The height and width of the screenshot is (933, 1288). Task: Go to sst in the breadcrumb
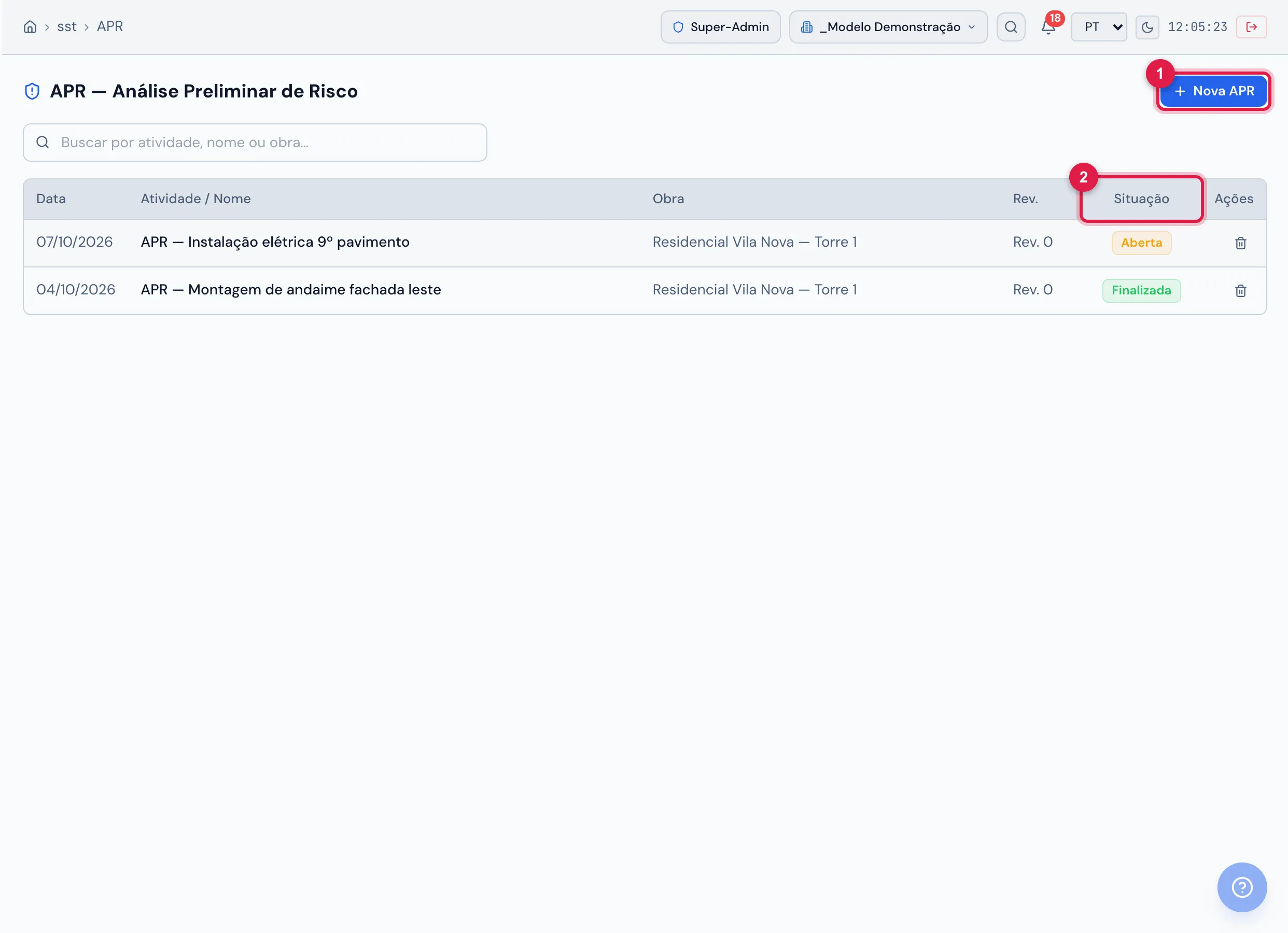[x=66, y=26]
